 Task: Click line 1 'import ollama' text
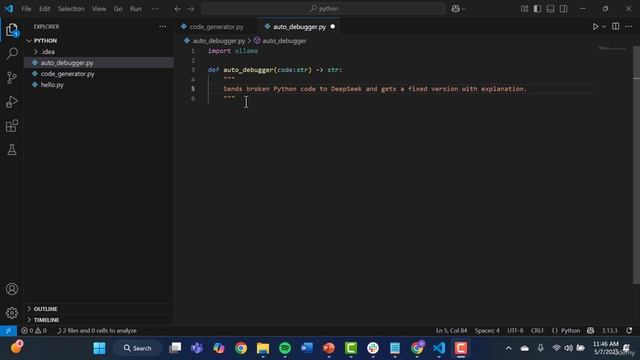[x=233, y=51]
